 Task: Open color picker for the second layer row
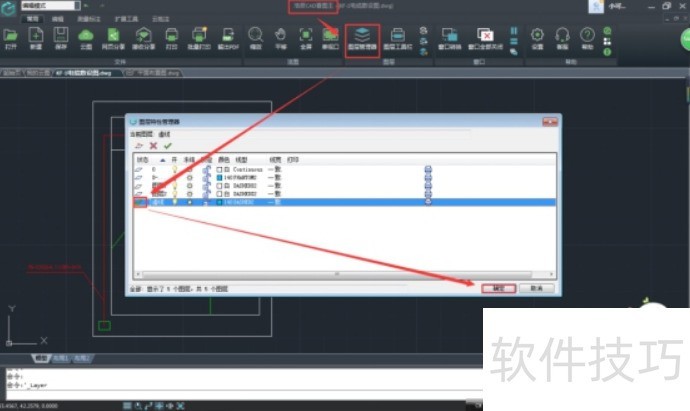pyautogui.click(x=219, y=179)
